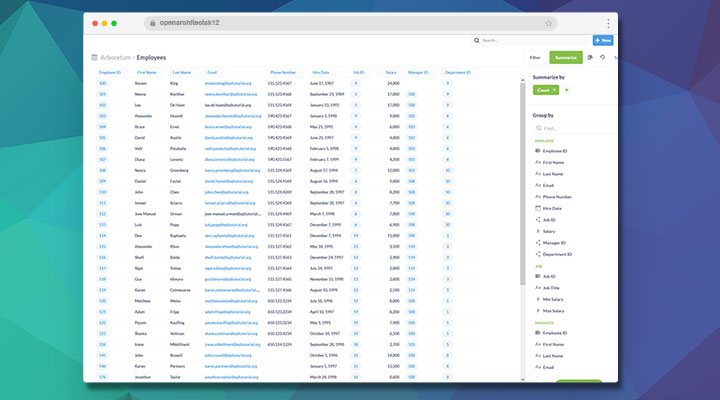Open employee ID 108 record
This screenshot has height=400, width=720.
[102, 170]
